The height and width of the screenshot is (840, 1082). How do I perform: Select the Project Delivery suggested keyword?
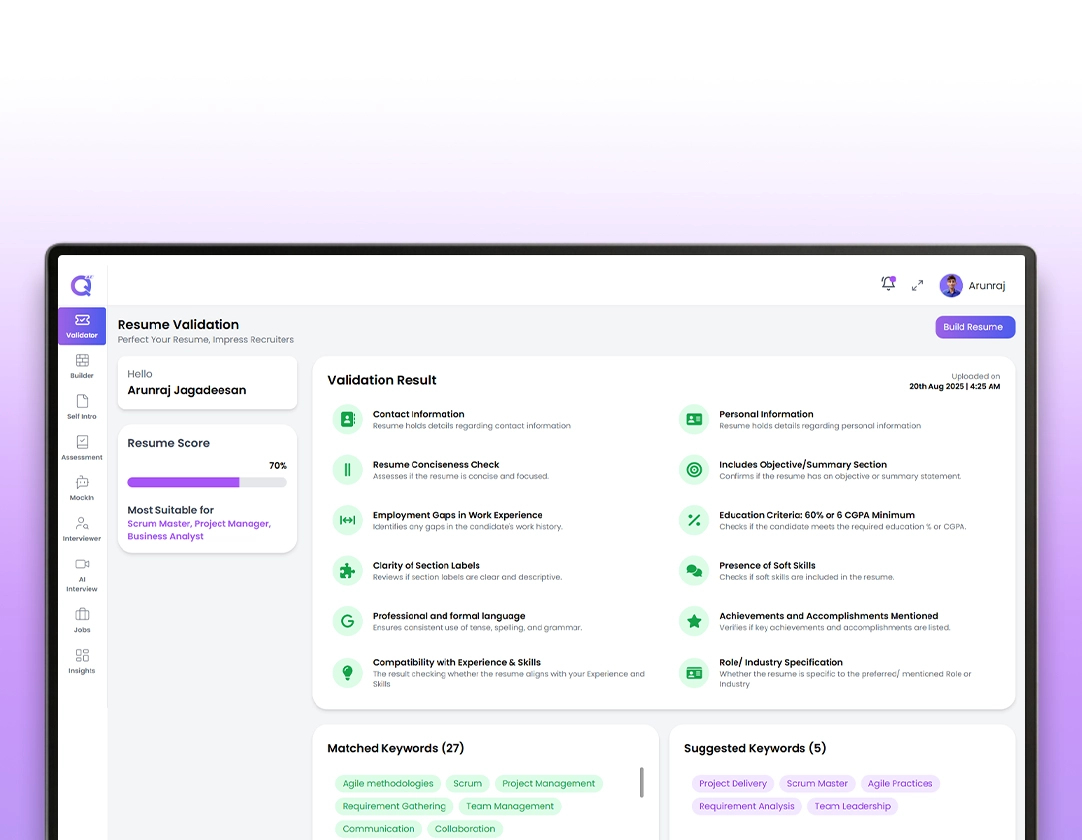(x=733, y=783)
